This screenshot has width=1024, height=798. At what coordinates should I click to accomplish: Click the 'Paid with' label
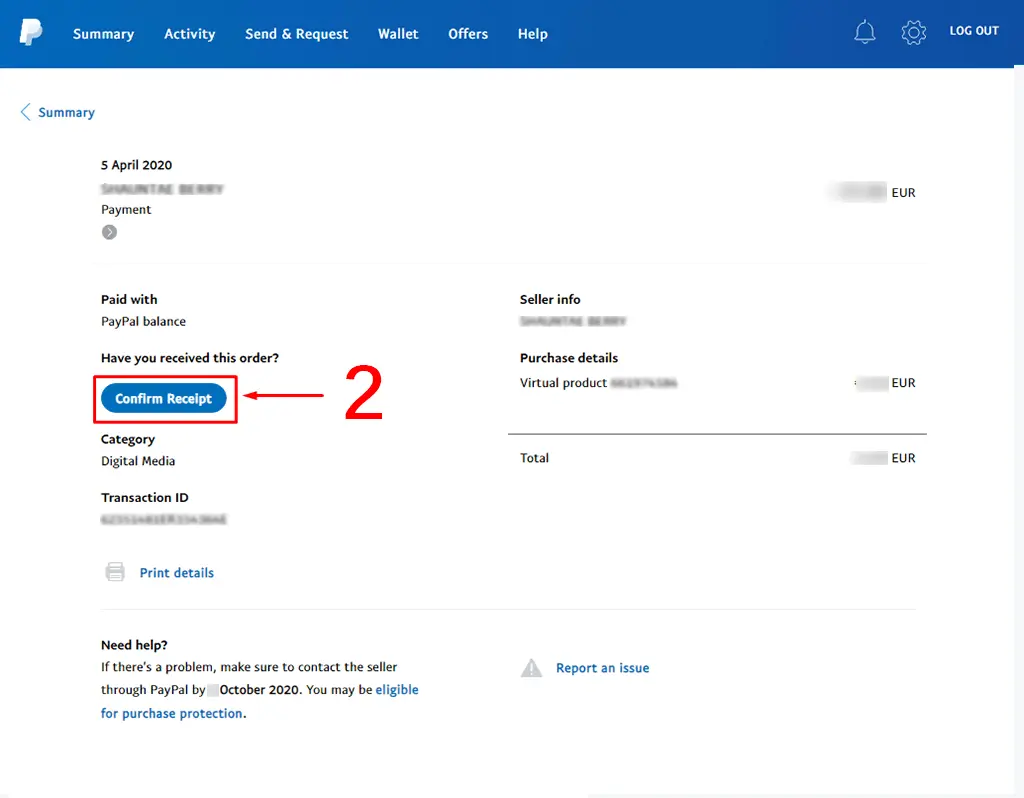(129, 299)
